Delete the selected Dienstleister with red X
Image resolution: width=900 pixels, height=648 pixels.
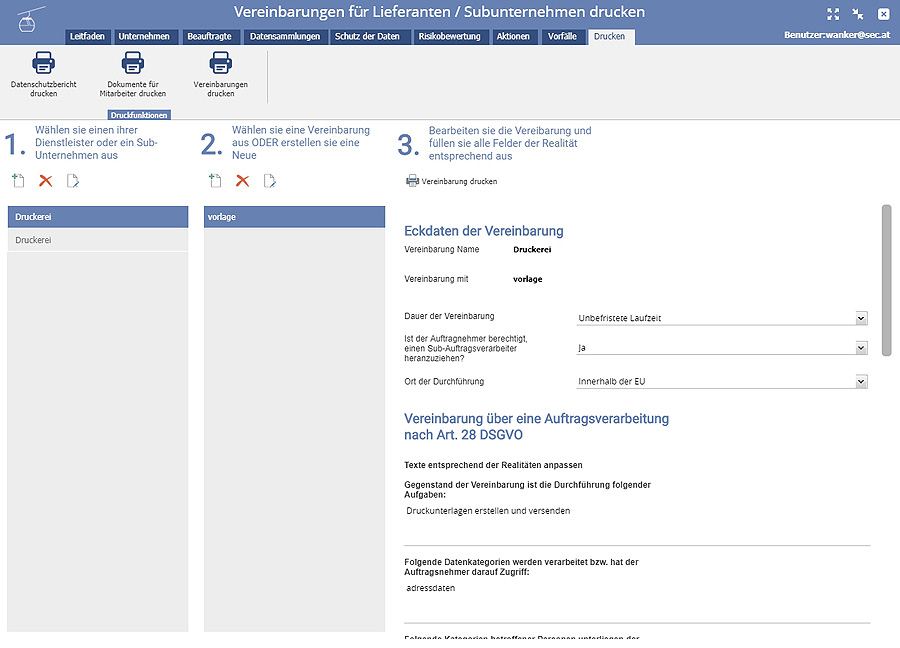(45, 181)
